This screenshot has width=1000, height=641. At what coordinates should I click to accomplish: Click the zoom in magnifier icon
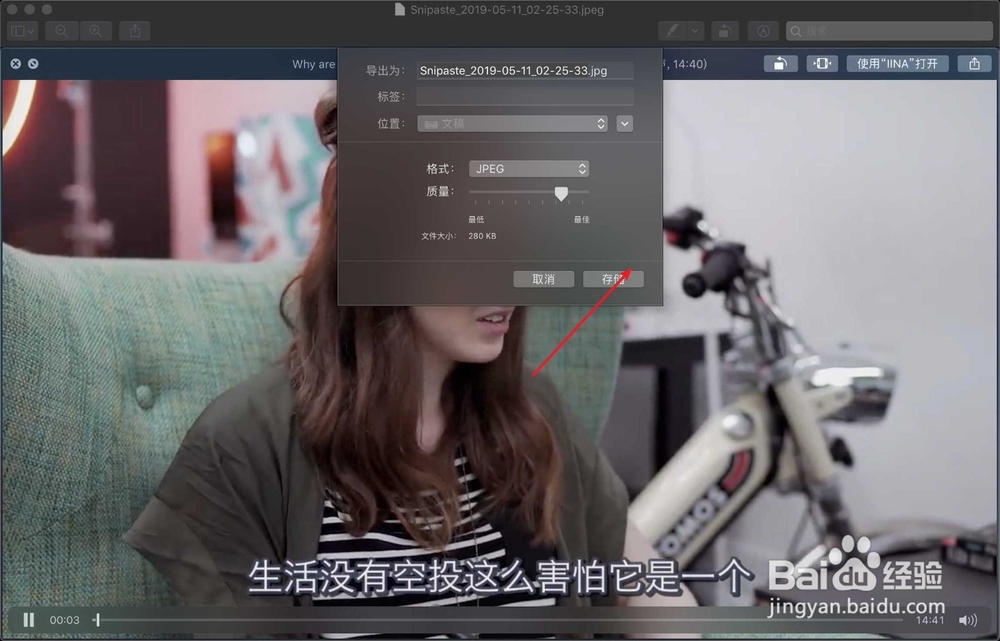pos(93,31)
